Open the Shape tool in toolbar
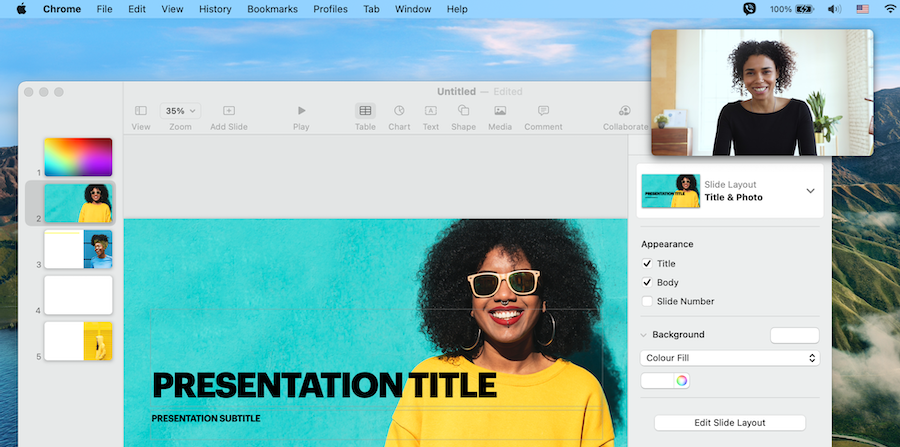The height and width of the screenshot is (447, 900). (x=463, y=111)
